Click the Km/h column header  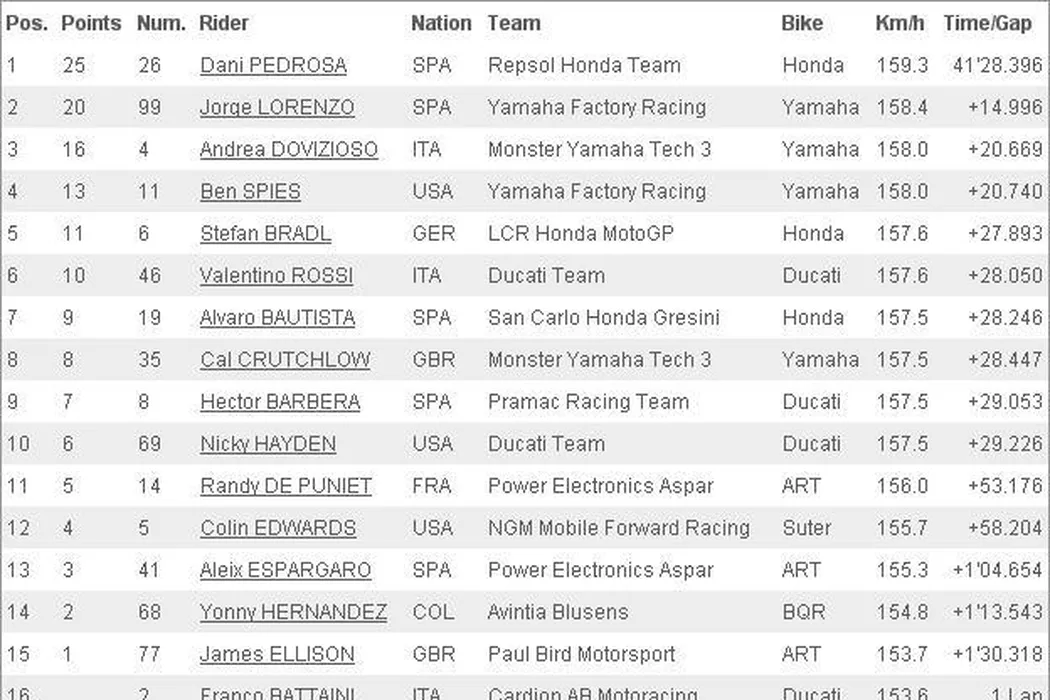[900, 23]
